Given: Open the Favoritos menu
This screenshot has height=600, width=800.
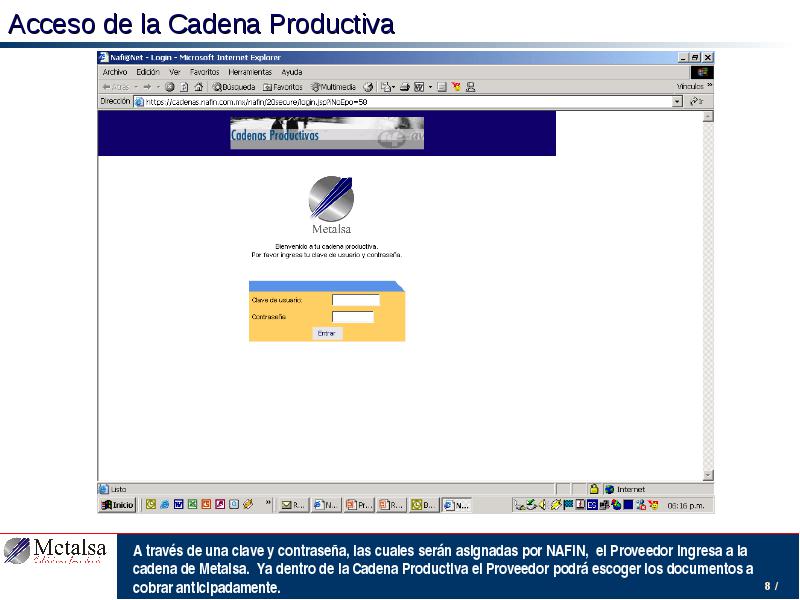Looking at the screenshot, I should [x=205, y=72].
